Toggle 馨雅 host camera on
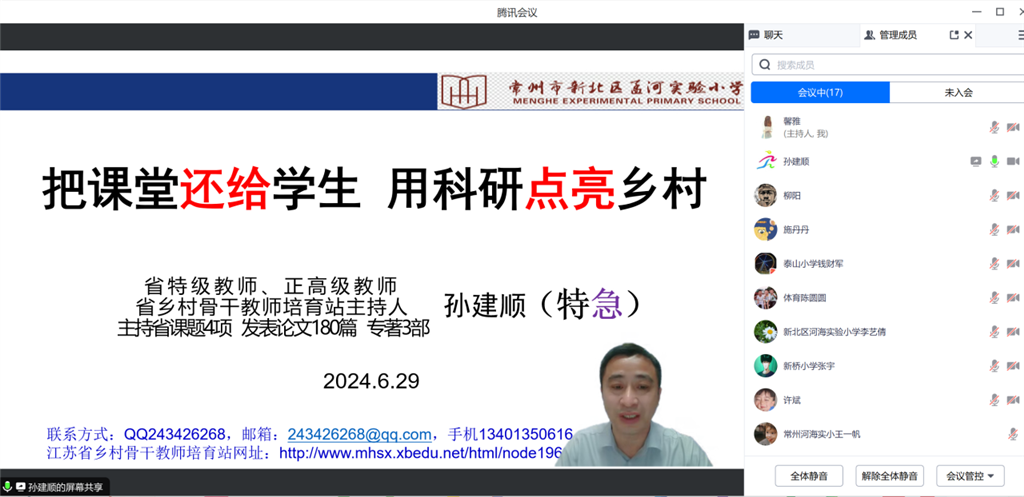Image resolution: width=1024 pixels, height=497 pixels. (x=1012, y=127)
